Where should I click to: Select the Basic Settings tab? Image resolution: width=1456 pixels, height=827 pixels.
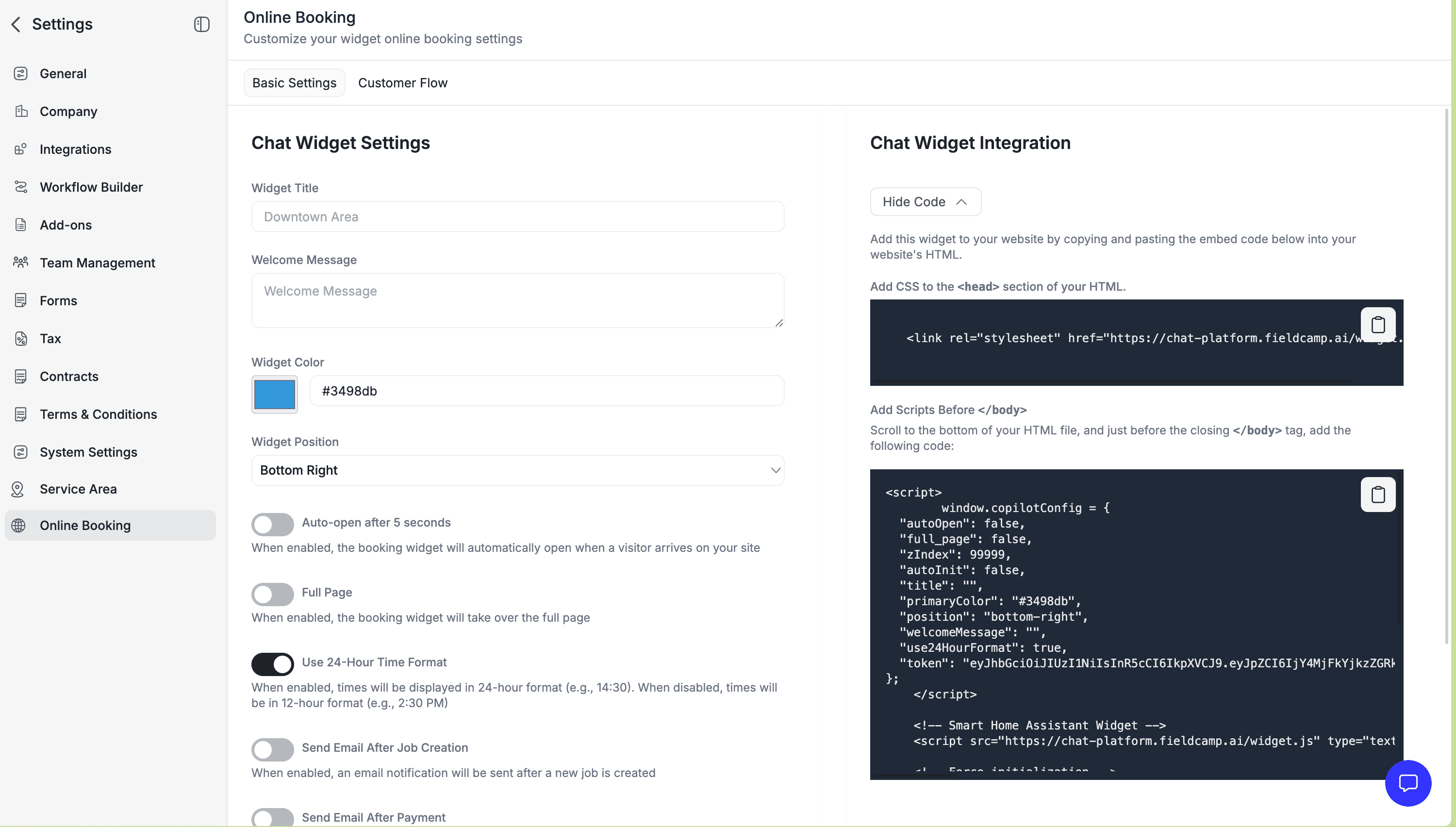(294, 83)
